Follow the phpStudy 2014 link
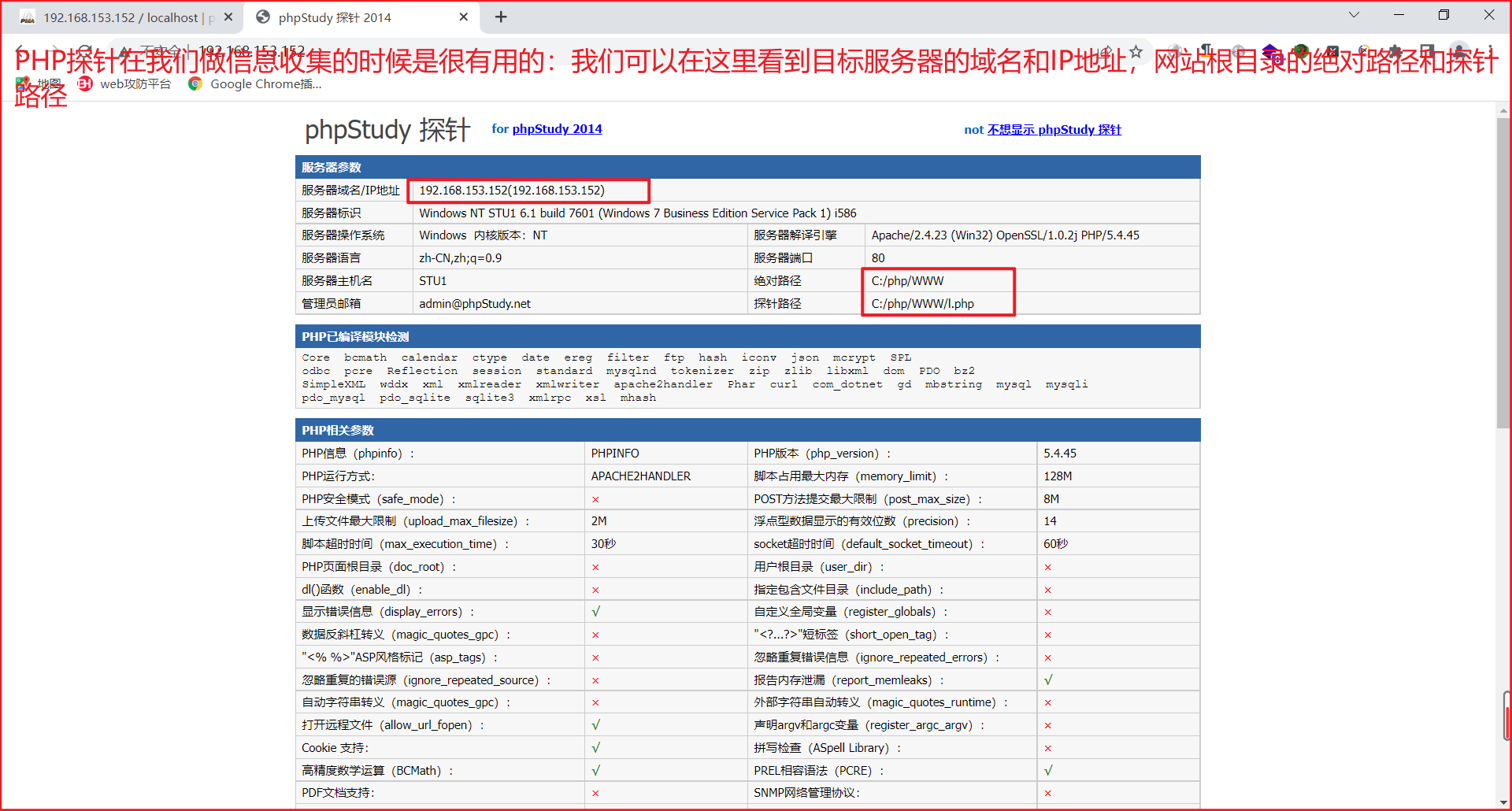This screenshot has height=811, width=1512. pos(557,129)
